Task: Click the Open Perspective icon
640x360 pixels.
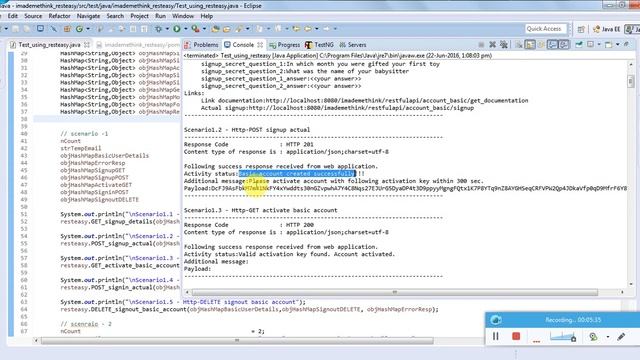Action: (581, 29)
